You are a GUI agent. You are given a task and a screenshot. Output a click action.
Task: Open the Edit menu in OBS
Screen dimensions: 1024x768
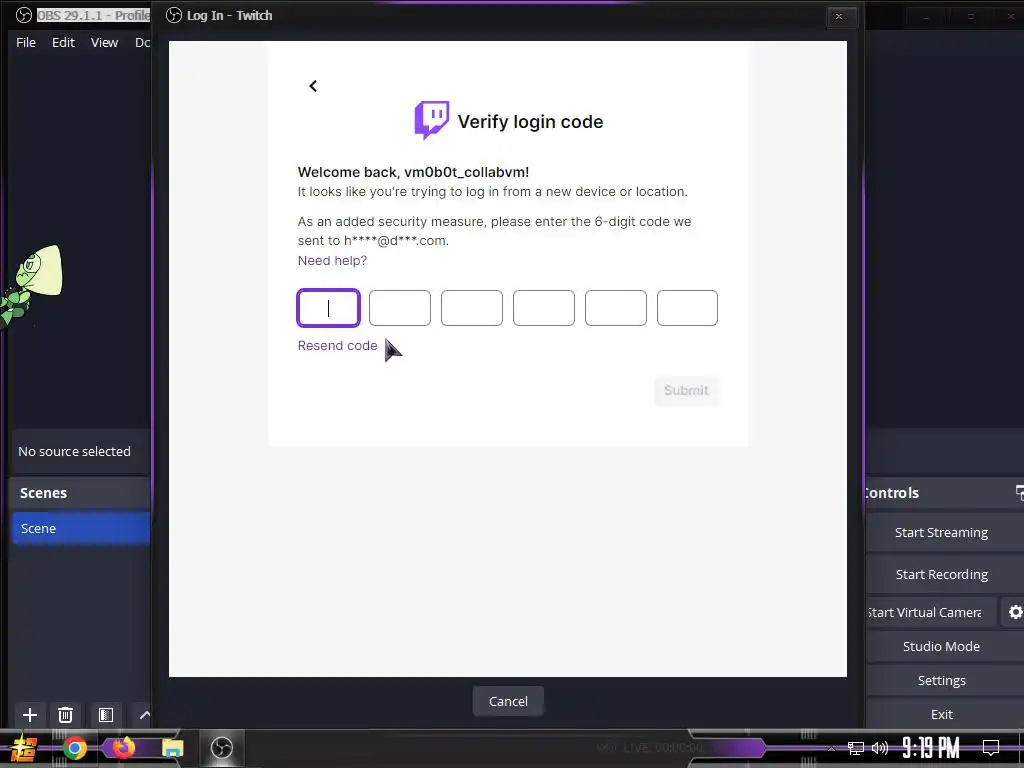coord(63,42)
